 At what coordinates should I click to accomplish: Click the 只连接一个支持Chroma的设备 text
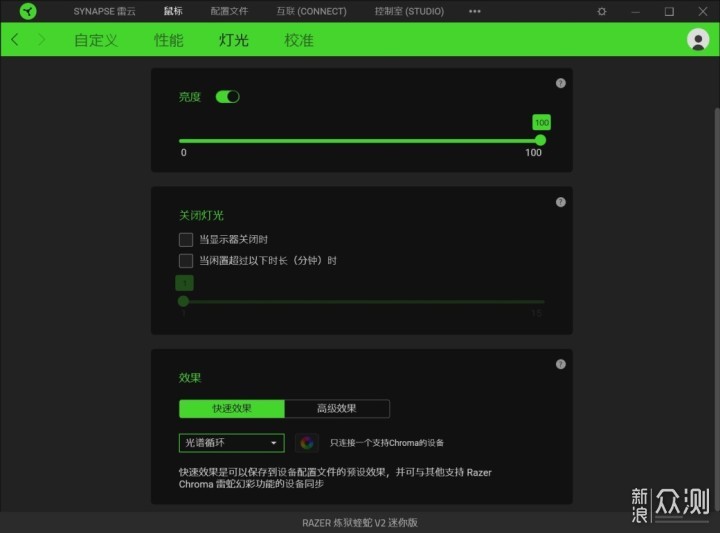387,443
